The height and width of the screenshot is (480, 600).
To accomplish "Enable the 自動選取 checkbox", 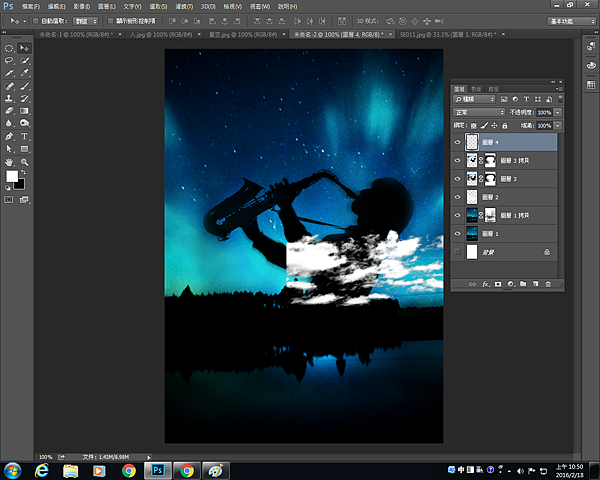I will [36, 20].
